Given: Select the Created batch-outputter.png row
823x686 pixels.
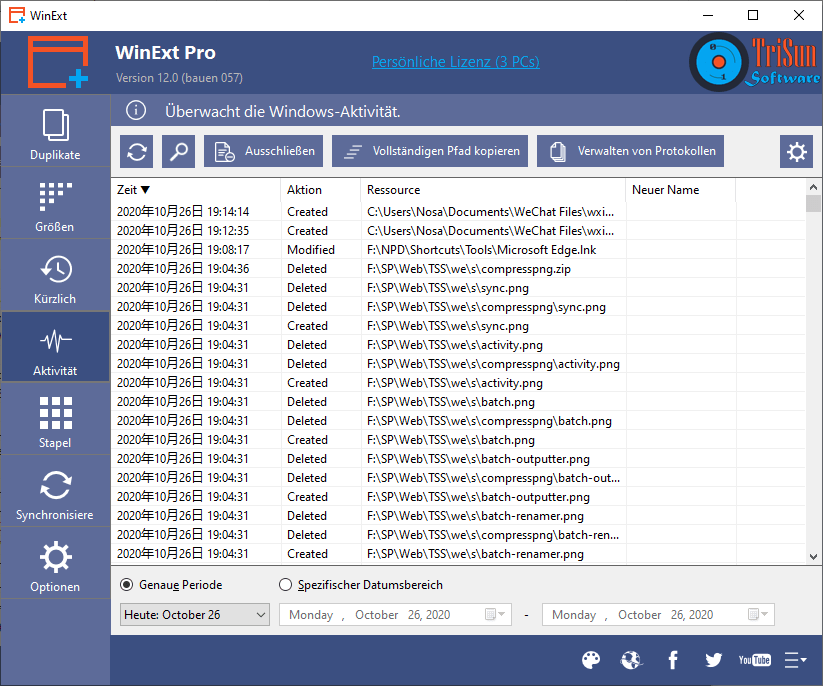Looking at the screenshot, I should (458, 497).
